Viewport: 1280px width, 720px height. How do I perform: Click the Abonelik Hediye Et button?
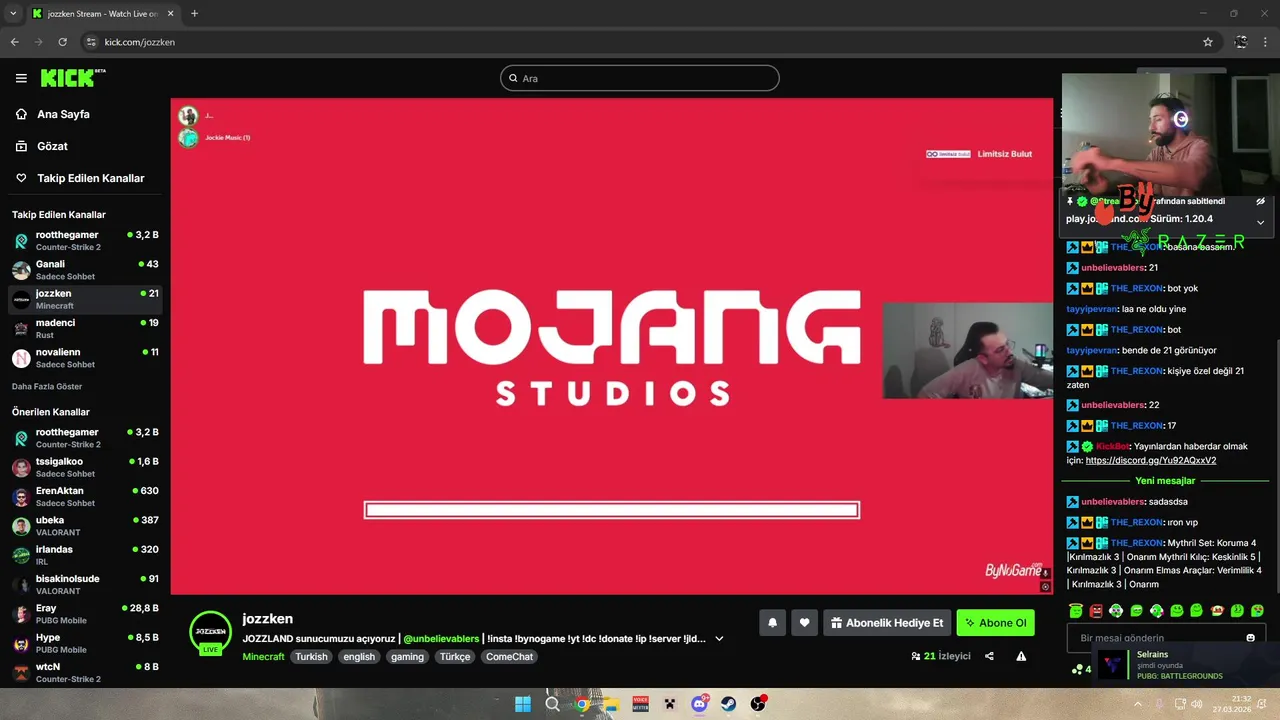coord(886,623)
